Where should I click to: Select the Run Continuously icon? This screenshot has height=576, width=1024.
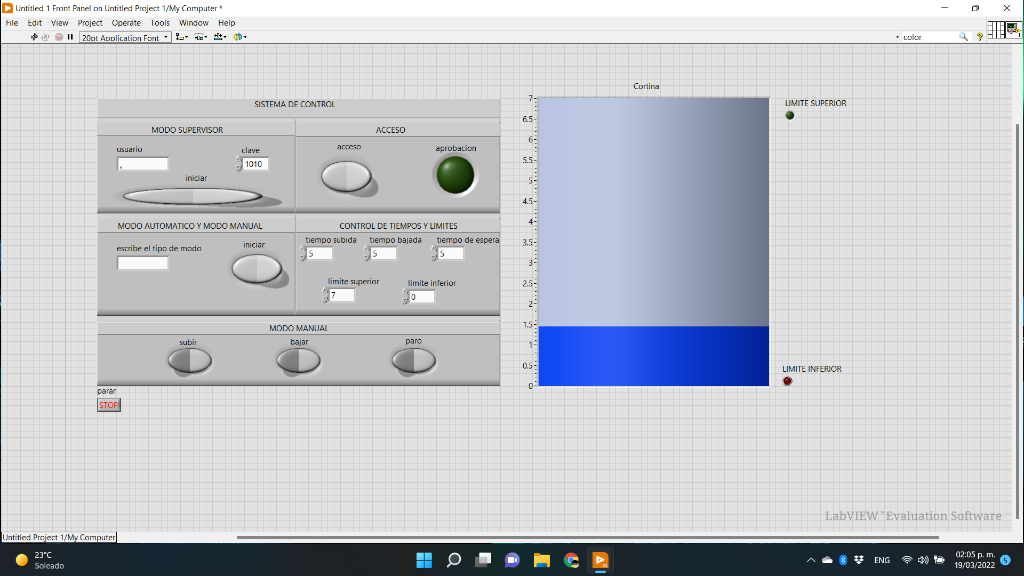[x=45, y=37]
